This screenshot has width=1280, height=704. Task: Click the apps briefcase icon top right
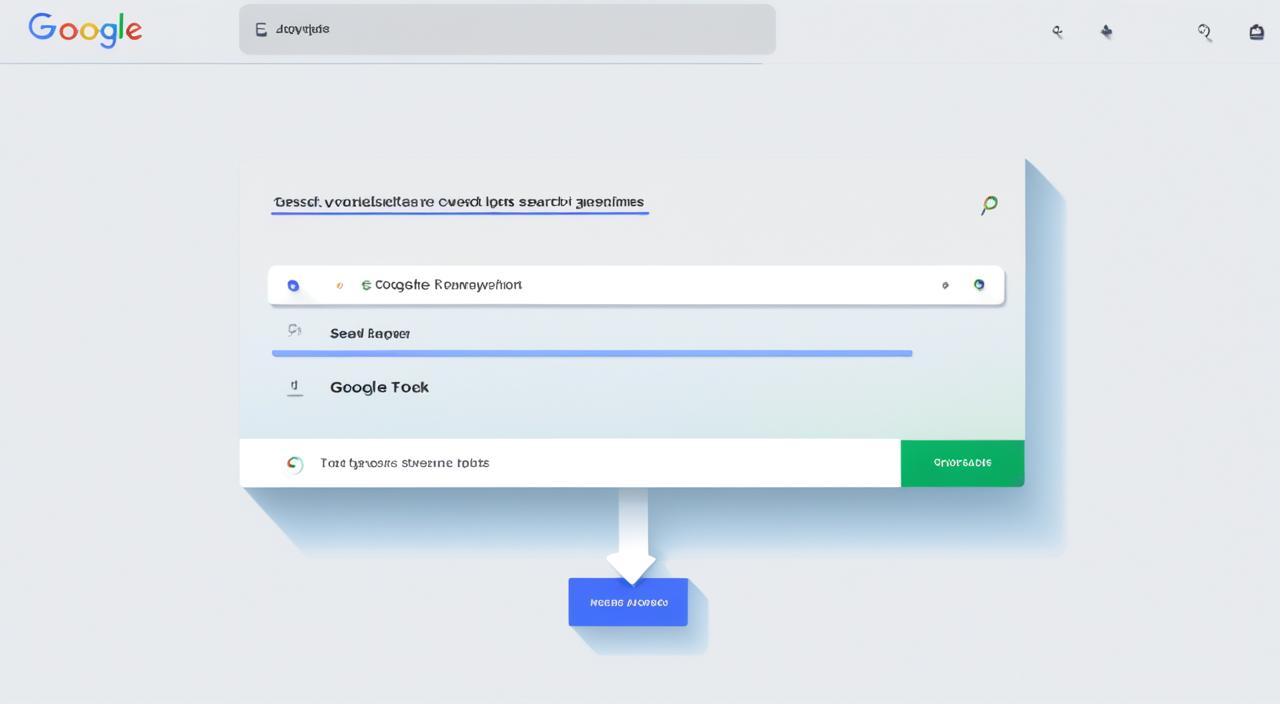(x=1256, y=31)
